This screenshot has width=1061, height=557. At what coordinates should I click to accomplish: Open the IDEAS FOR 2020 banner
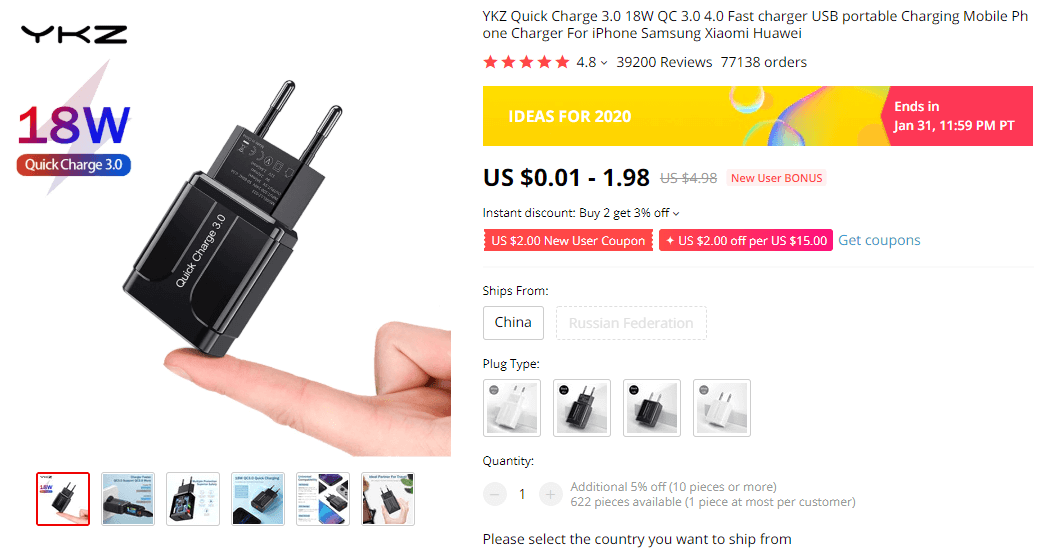coord(757,116)
